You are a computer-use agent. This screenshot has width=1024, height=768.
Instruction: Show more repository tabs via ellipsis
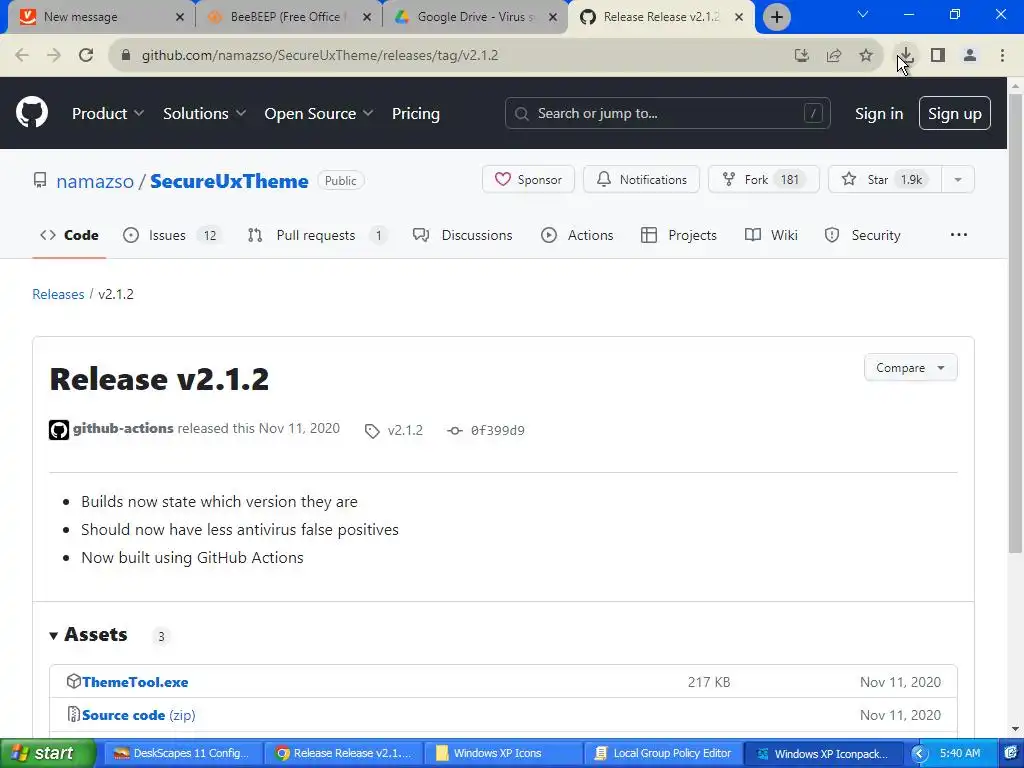pos(959,235)
